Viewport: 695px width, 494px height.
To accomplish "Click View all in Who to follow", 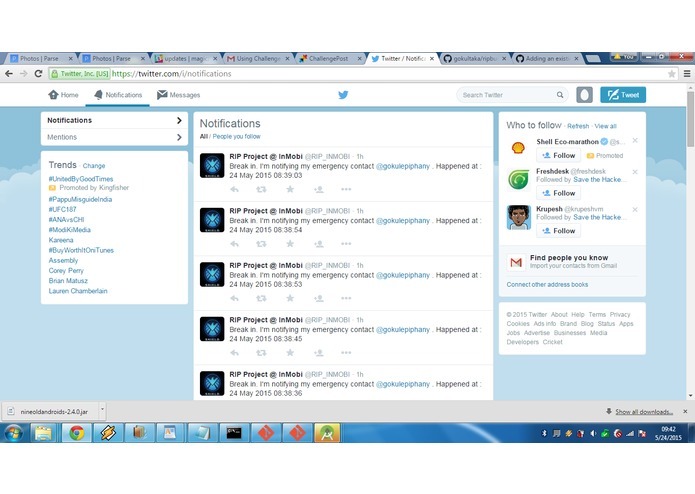I will click(605, 126).
